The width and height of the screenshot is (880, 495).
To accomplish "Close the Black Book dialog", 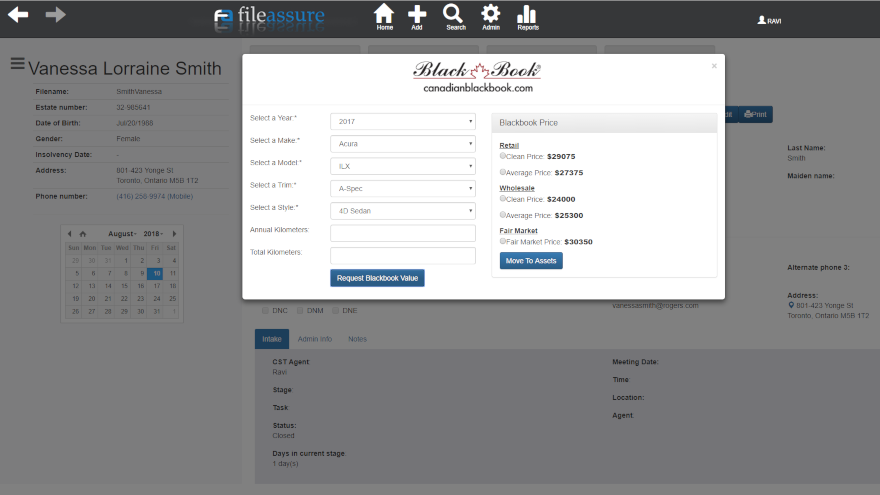I will (x=714, y=66).
